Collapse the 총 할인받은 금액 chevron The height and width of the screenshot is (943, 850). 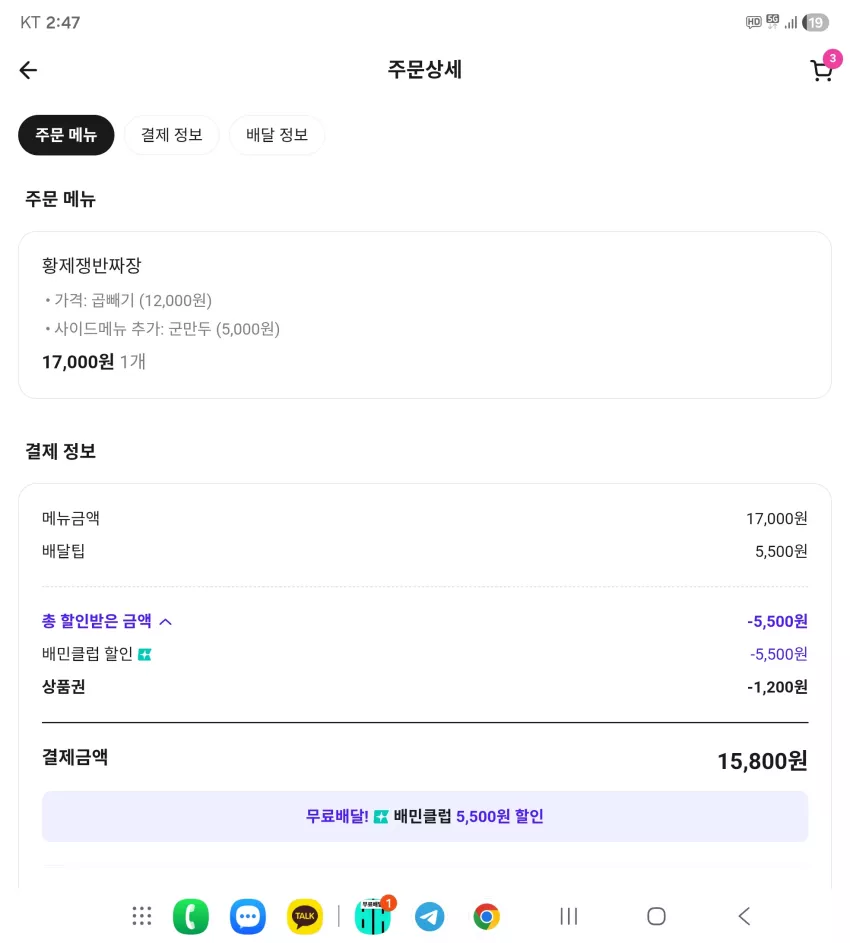tap(166, 621)
